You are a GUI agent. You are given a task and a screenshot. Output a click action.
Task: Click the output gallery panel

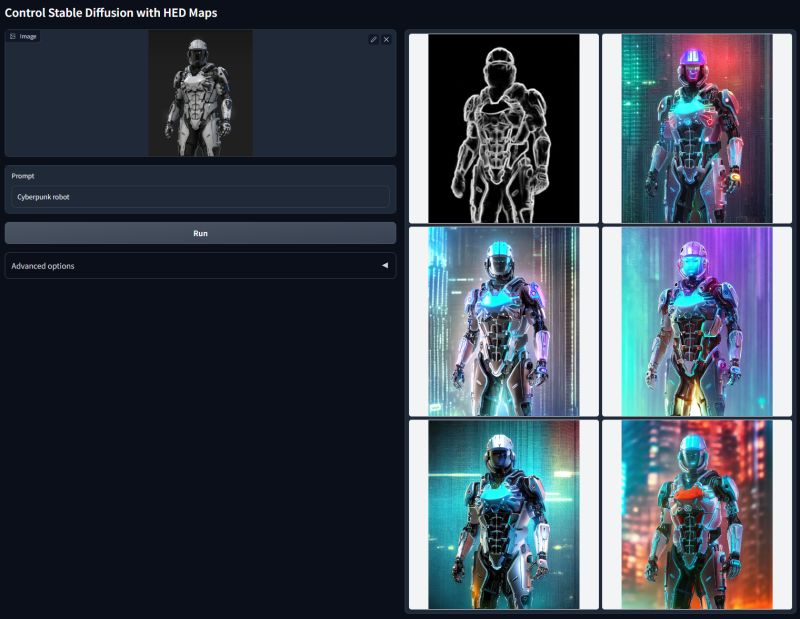click(600, 320)
